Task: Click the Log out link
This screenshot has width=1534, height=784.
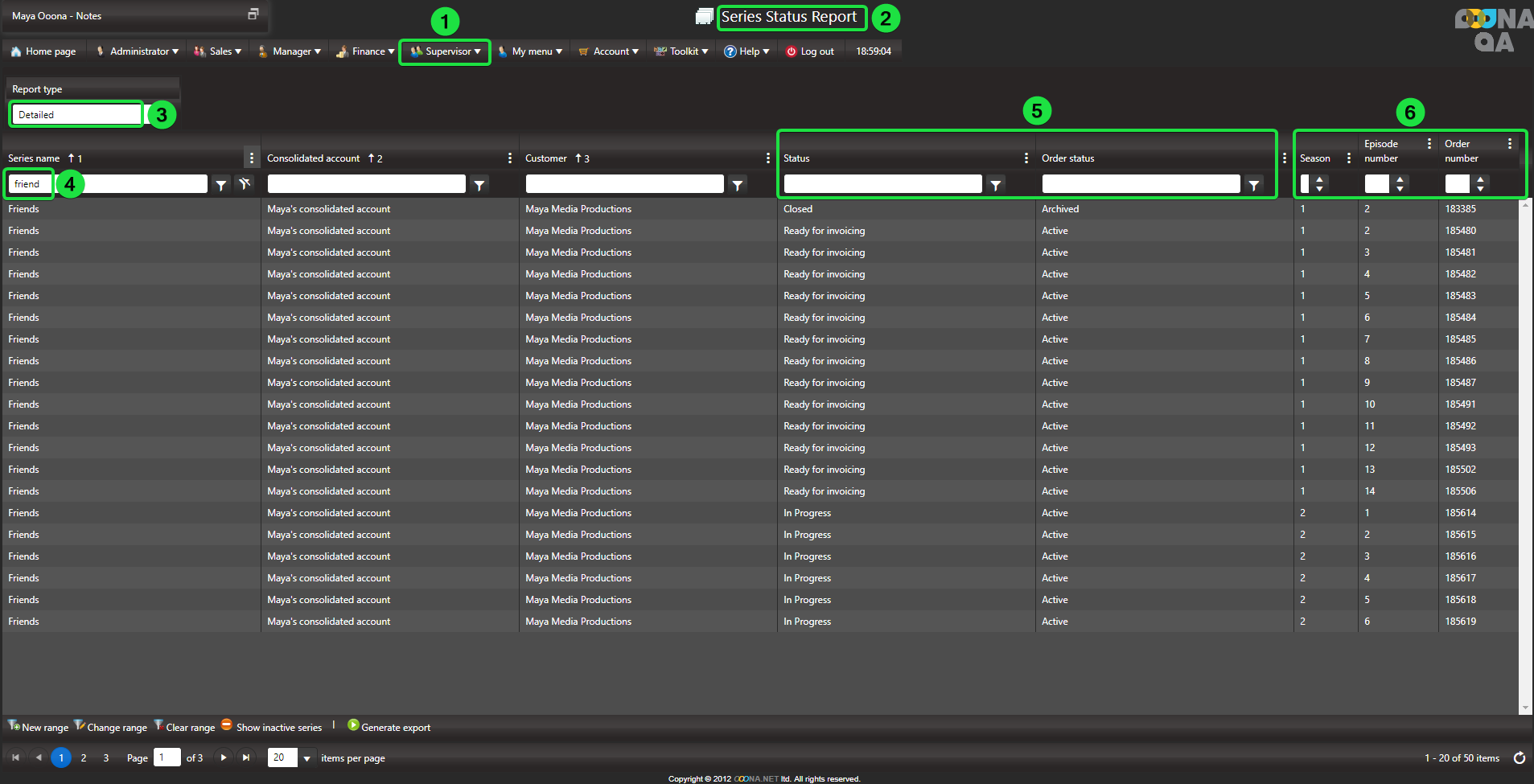Action: pos(810,51)
